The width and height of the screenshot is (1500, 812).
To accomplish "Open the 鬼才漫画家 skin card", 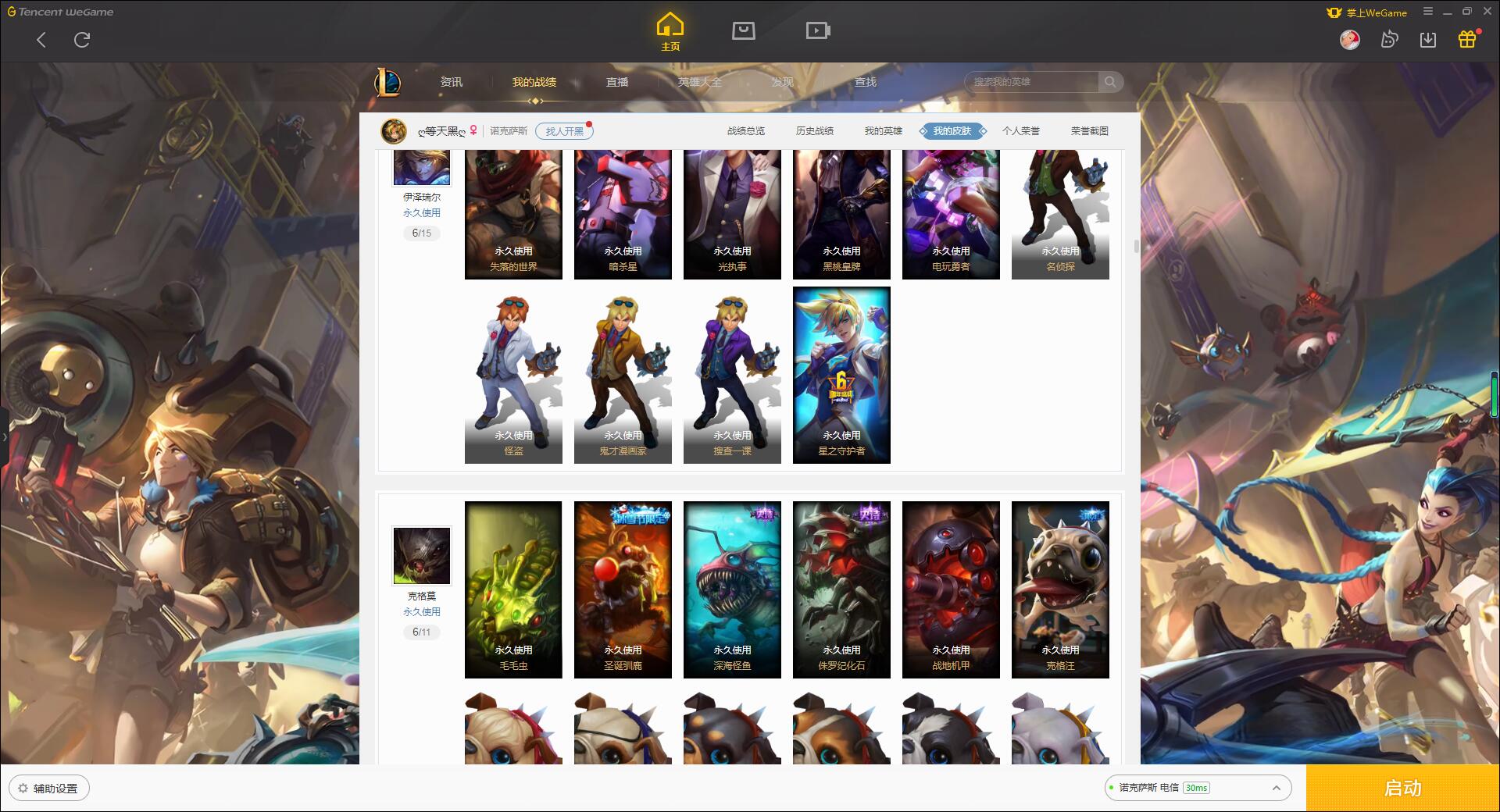I will click(x=623, y=375).
